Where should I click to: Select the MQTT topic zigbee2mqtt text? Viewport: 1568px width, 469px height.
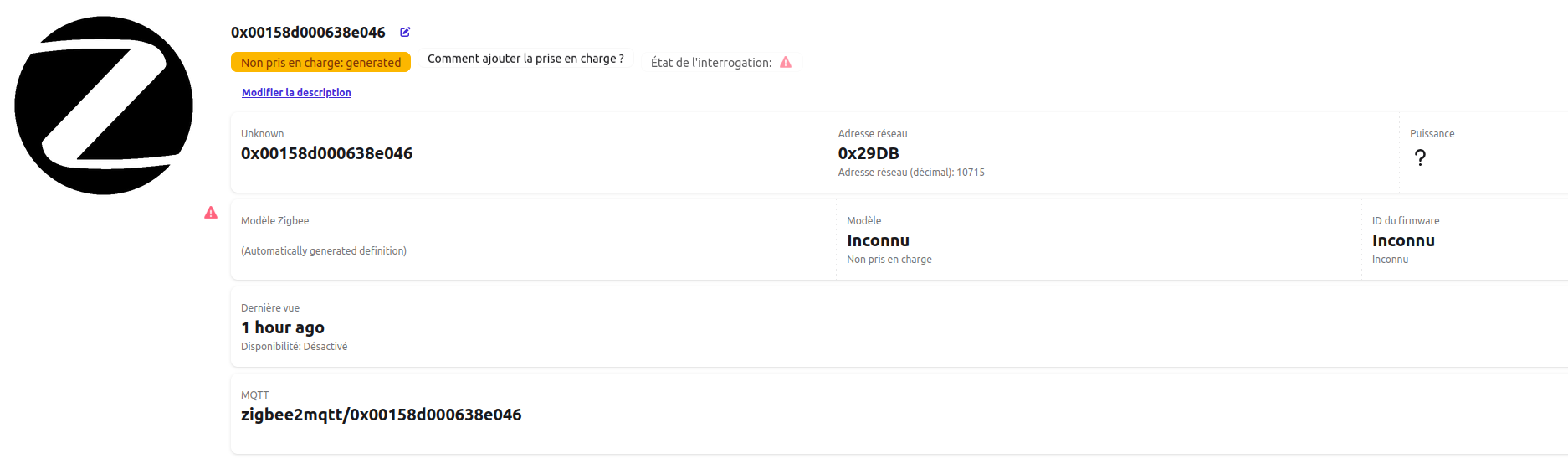381,415
